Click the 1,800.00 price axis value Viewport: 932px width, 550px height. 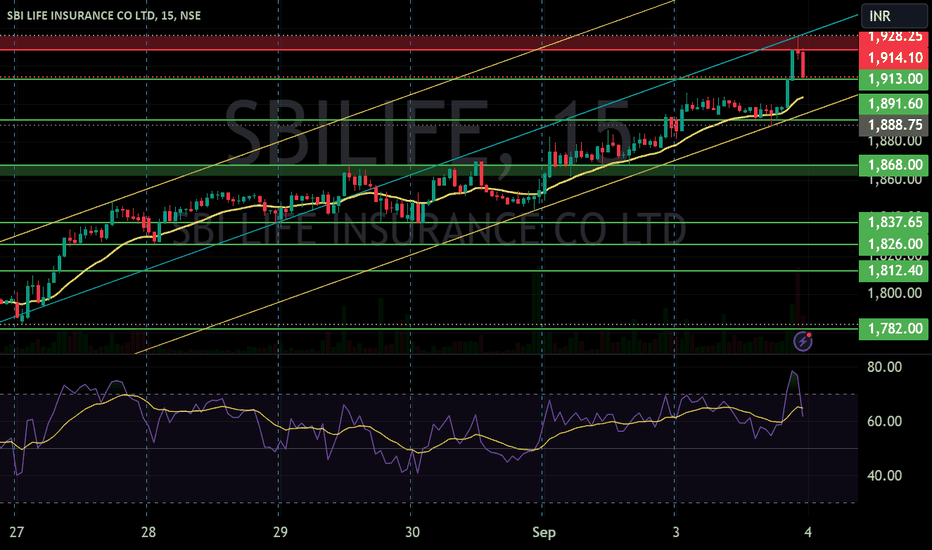tap(895, 293)
